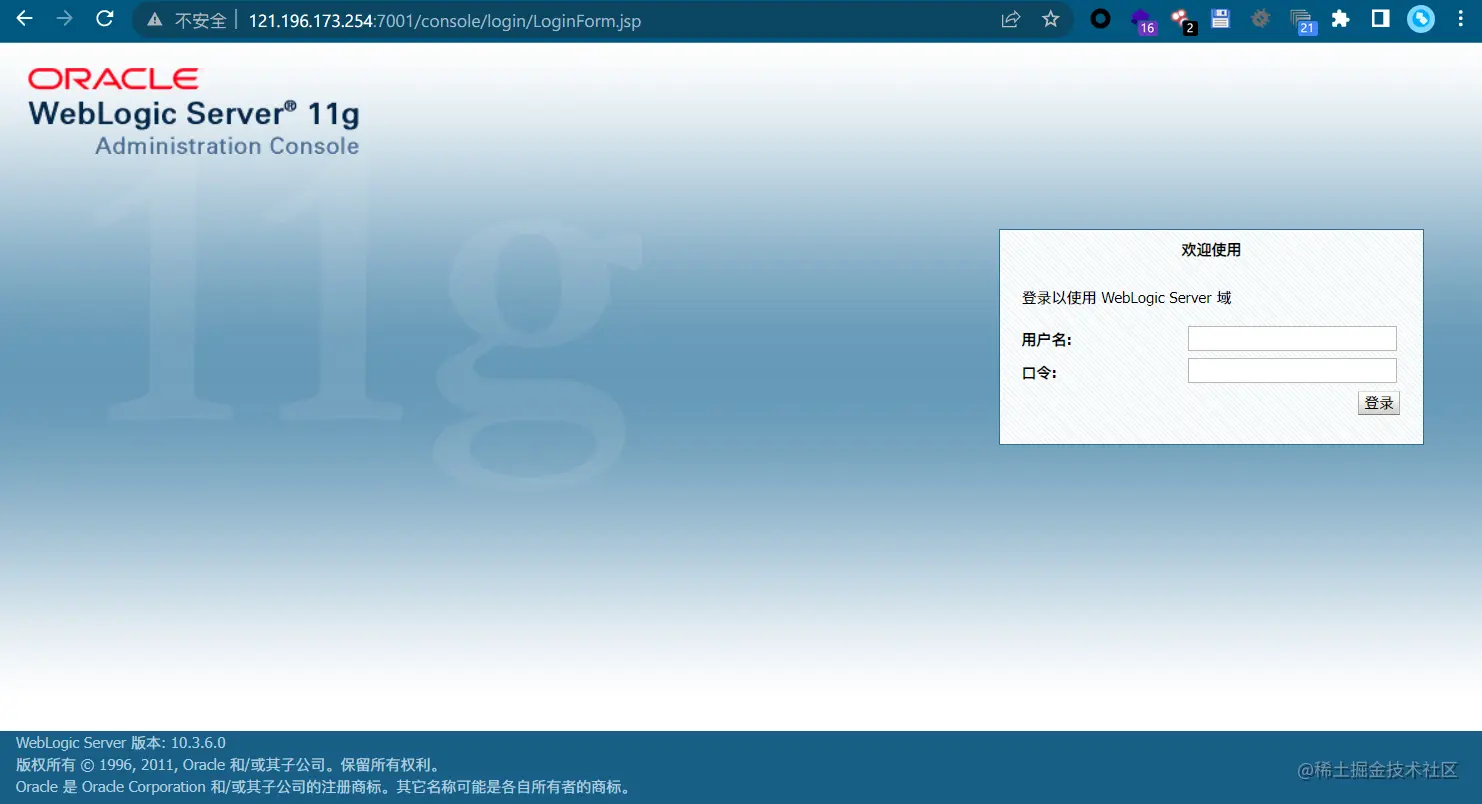
Task: Click the 不安全 security label
Action: pyautogui.click(x=200, y=21)
